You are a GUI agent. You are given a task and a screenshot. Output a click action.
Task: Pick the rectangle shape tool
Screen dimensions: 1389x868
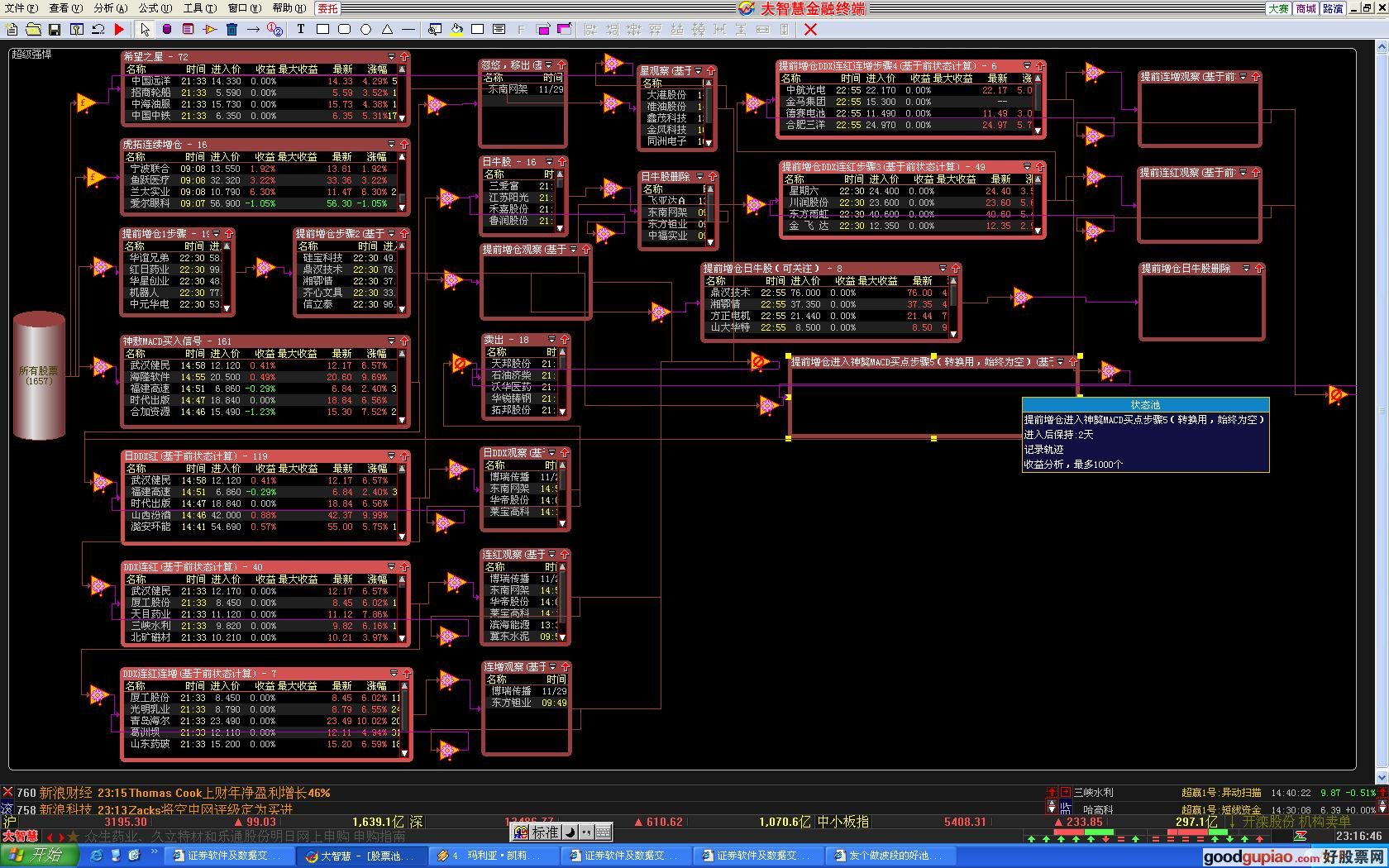click(x=322, y=29)
